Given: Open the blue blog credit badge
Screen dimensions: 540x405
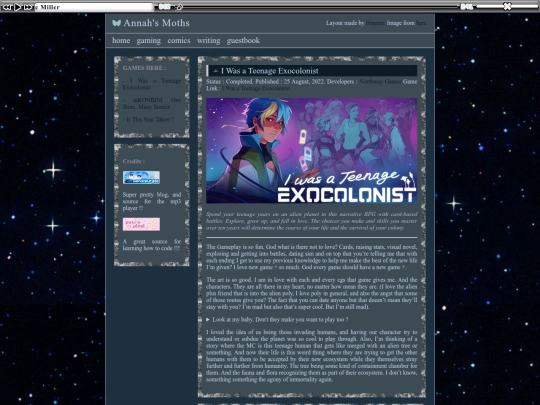Looking at the screenshot, I should click(141, 177).
